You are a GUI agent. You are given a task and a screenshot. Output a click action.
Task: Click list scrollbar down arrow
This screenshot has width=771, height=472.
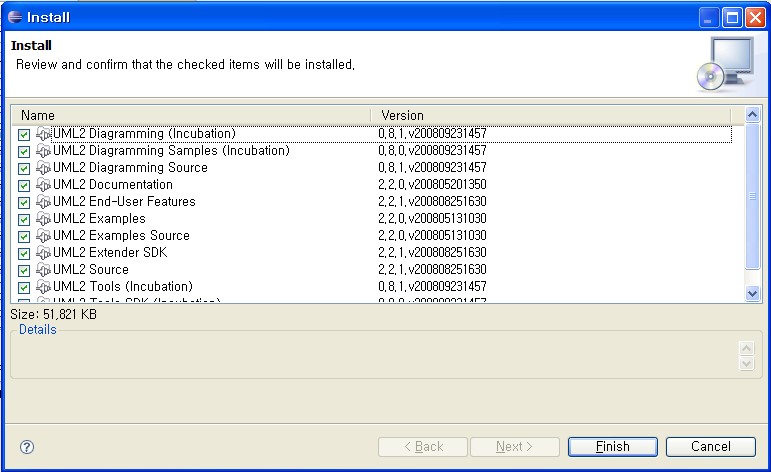[x=752, y=294]
